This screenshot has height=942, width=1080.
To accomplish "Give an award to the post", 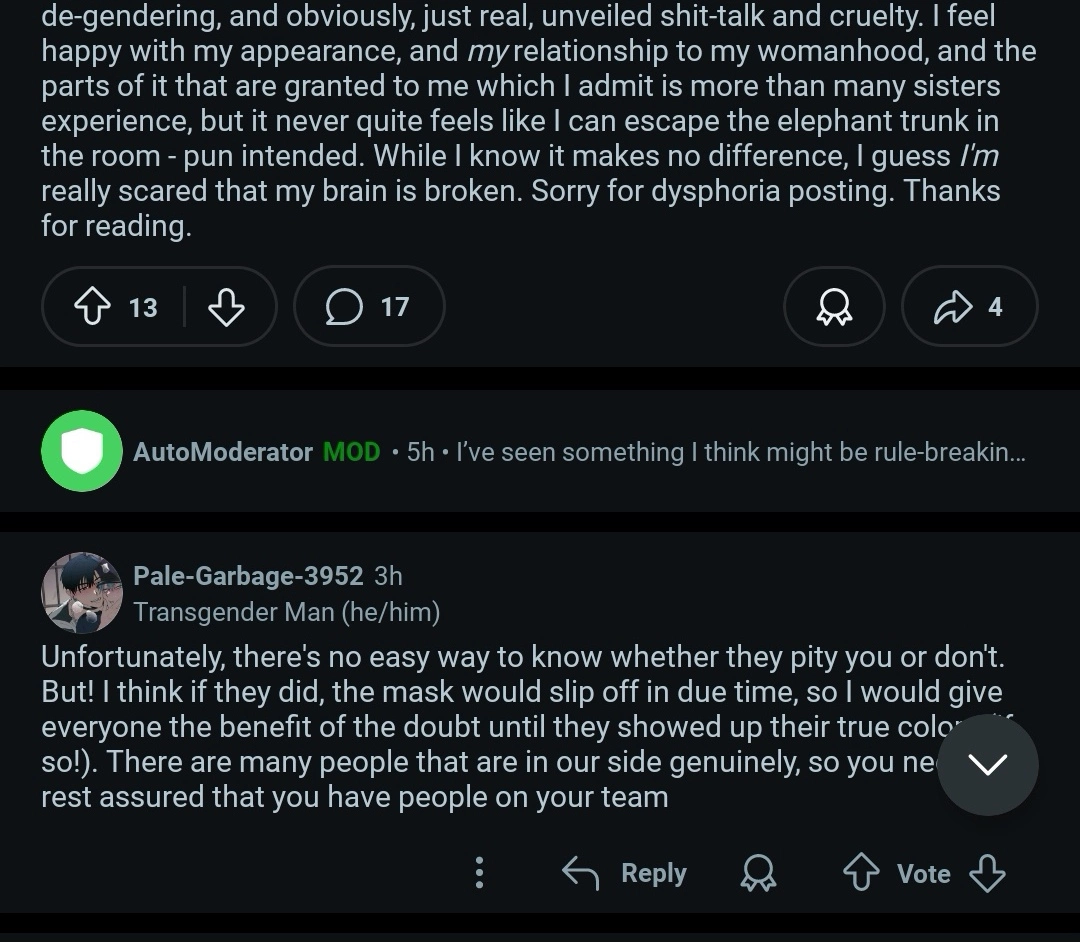I will click(834, 307).
